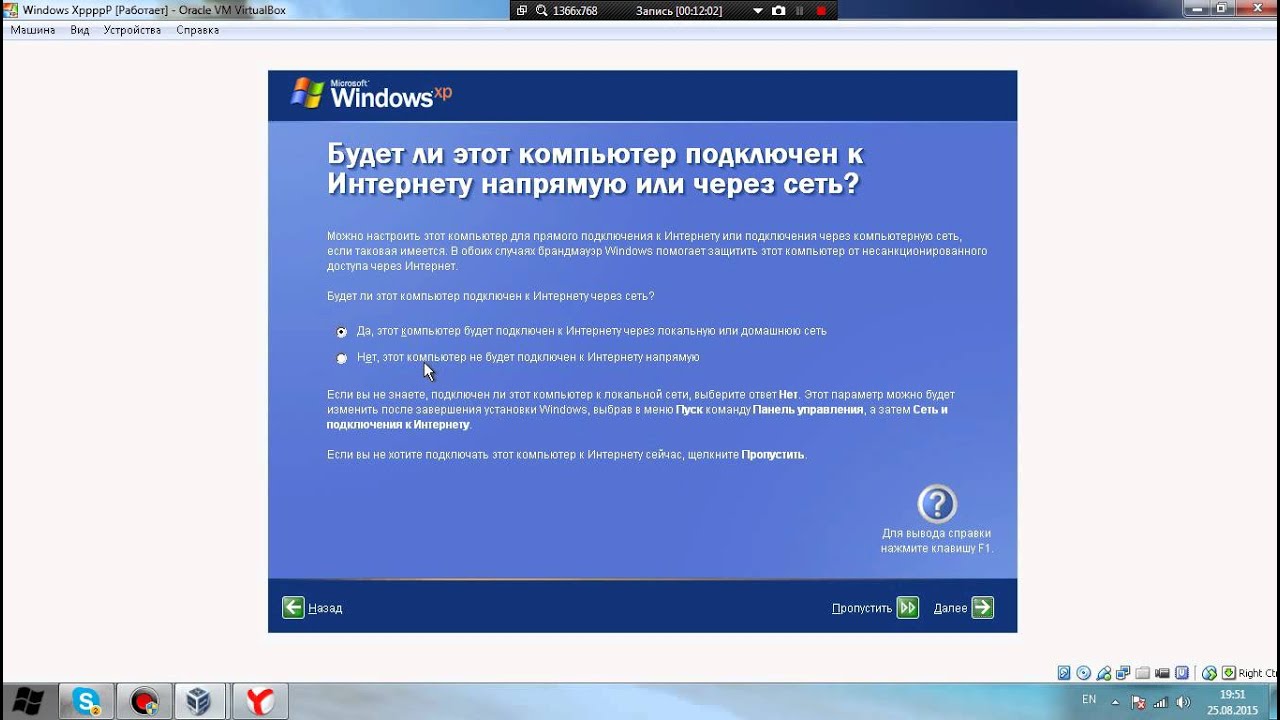
Task: Pause the screen recording
Action: click(800, 11)
